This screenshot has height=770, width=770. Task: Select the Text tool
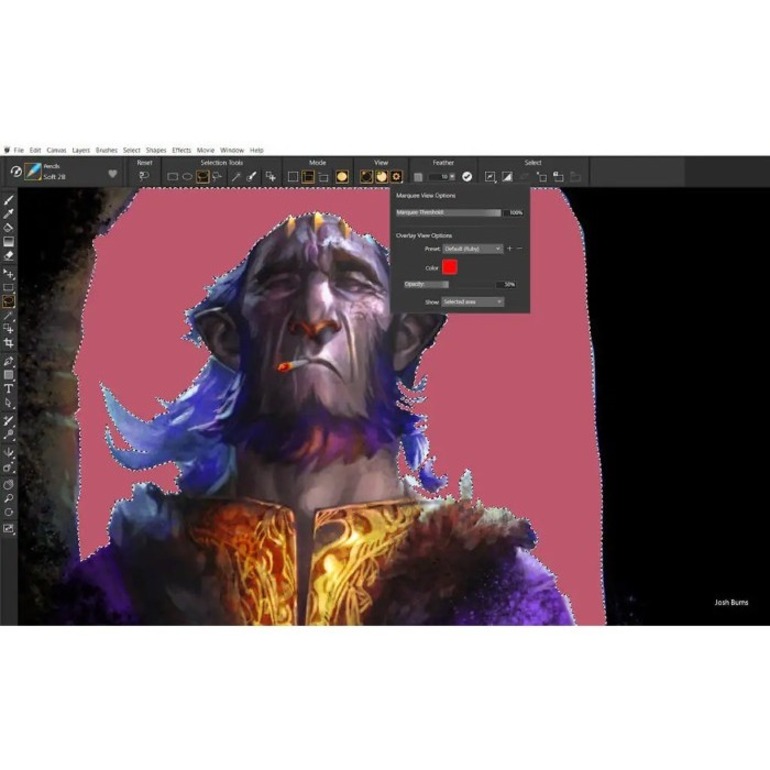tap(9, 388)
